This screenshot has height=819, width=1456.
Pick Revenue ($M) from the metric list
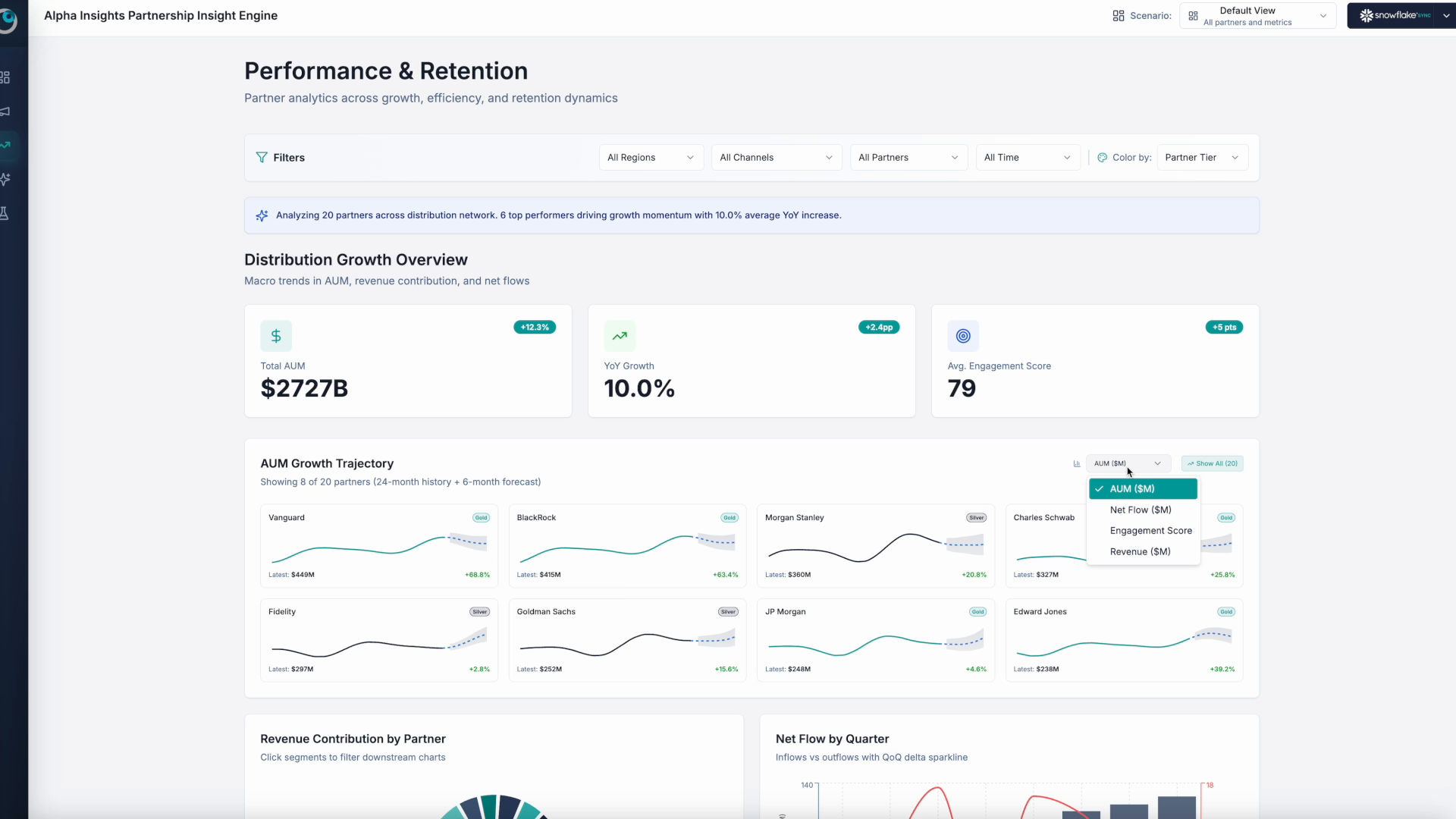1140,552
